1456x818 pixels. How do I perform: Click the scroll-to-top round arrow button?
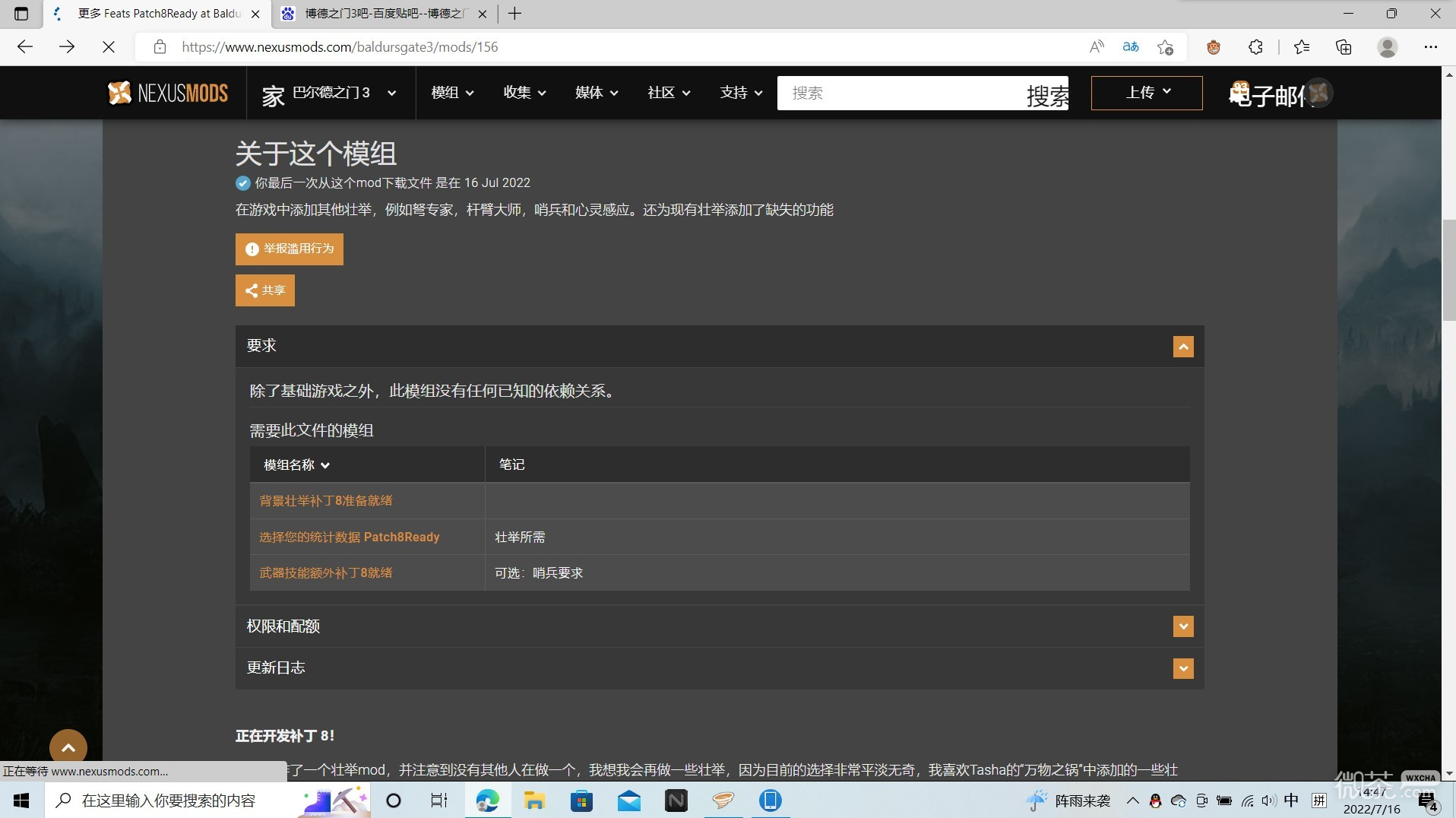[68, 747]
